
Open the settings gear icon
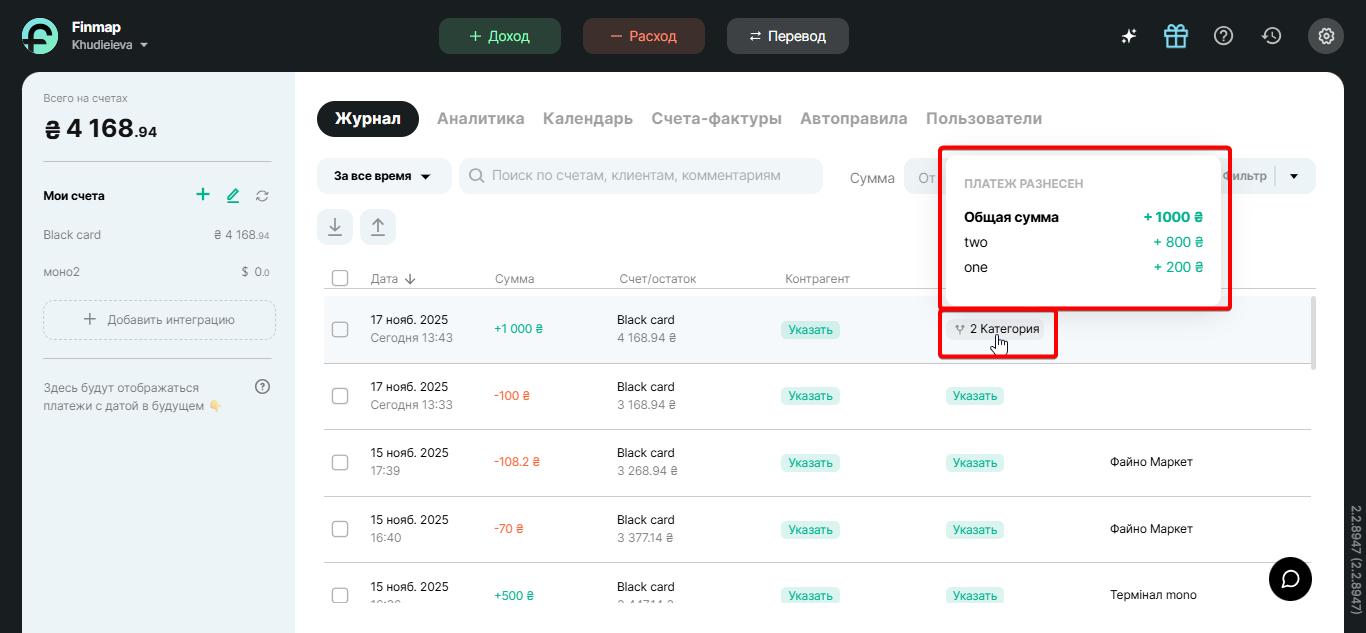1326,36
